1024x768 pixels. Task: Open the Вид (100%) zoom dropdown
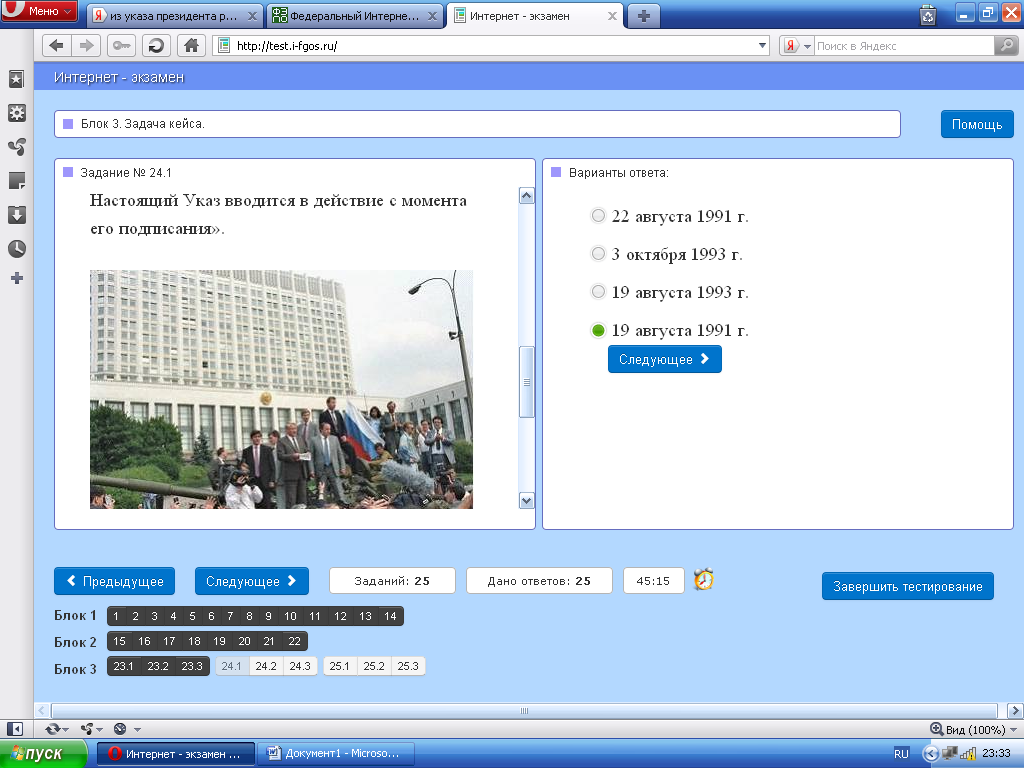974,729
